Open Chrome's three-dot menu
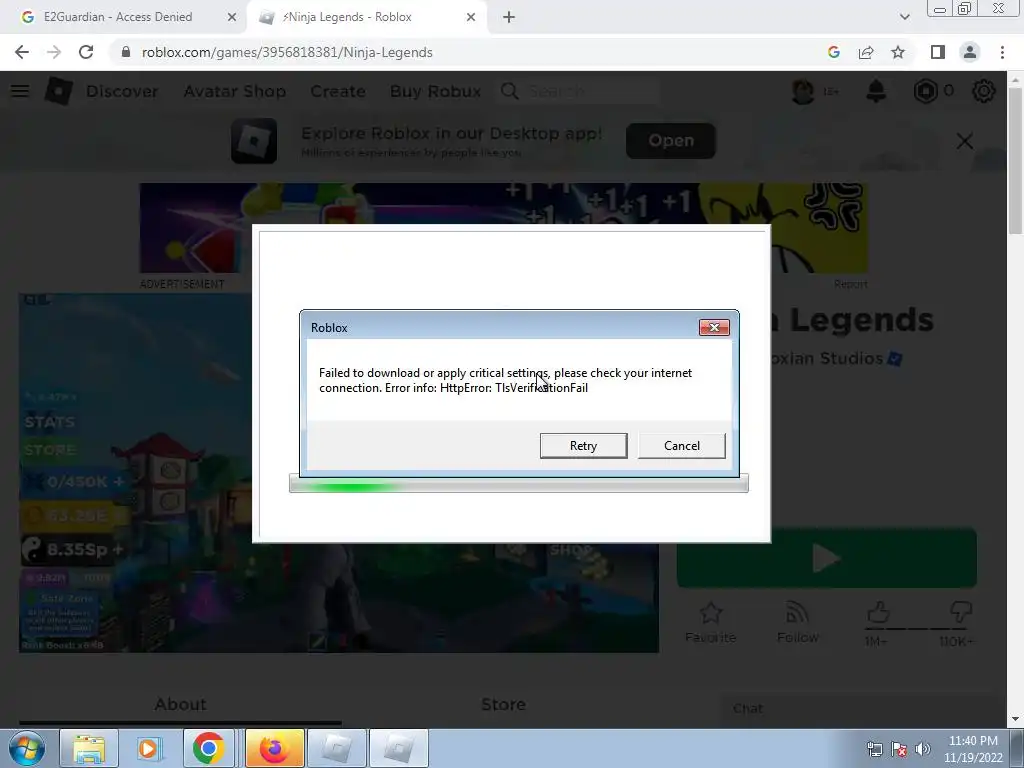 tap(1002, 52)
